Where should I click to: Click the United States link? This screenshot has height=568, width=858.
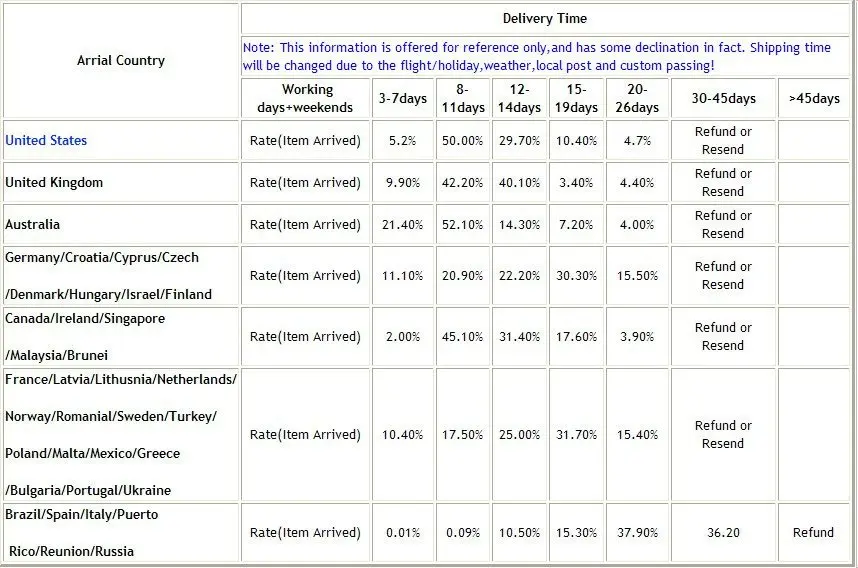[x=46, y=141]
